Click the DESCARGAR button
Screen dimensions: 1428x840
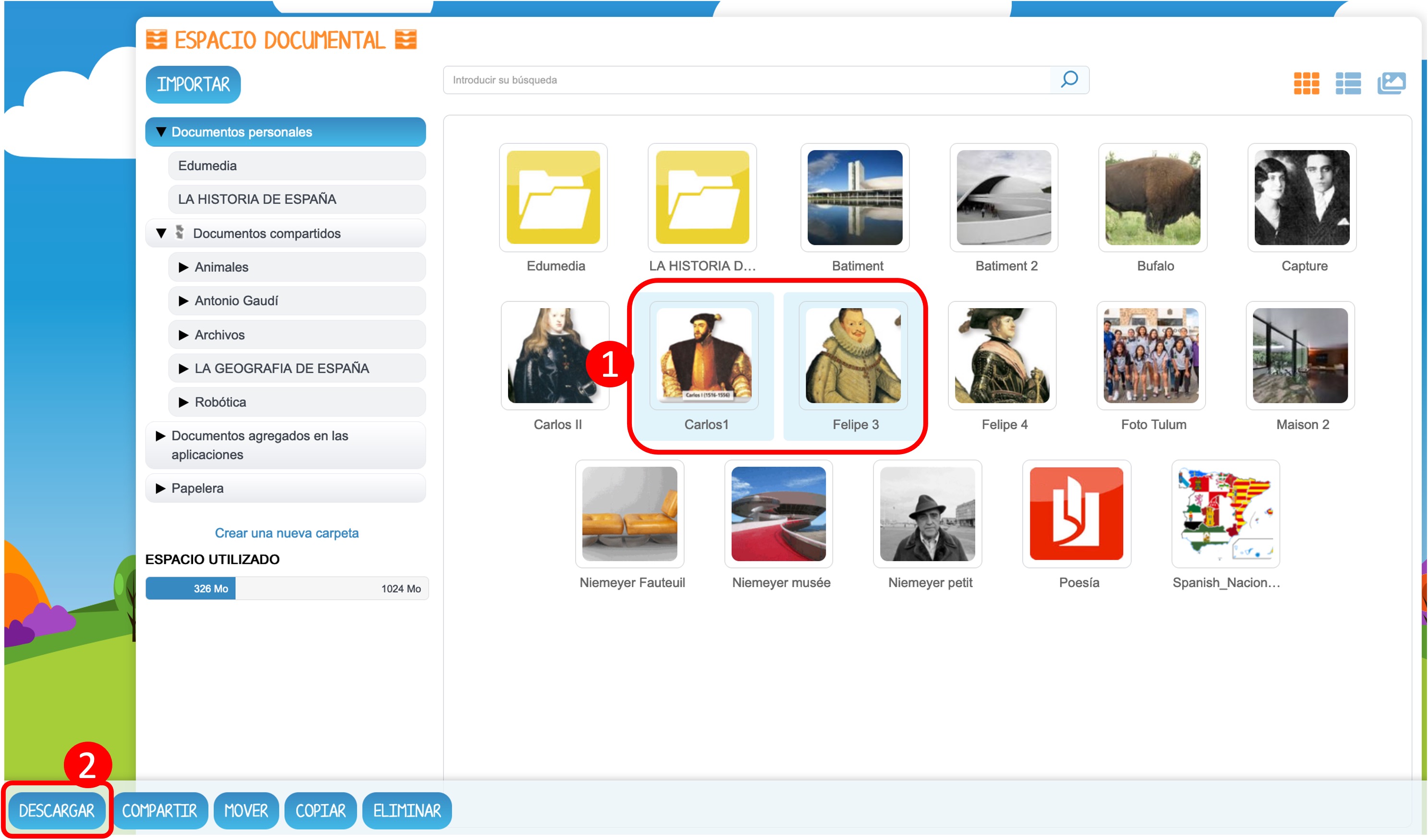(57, 811)
